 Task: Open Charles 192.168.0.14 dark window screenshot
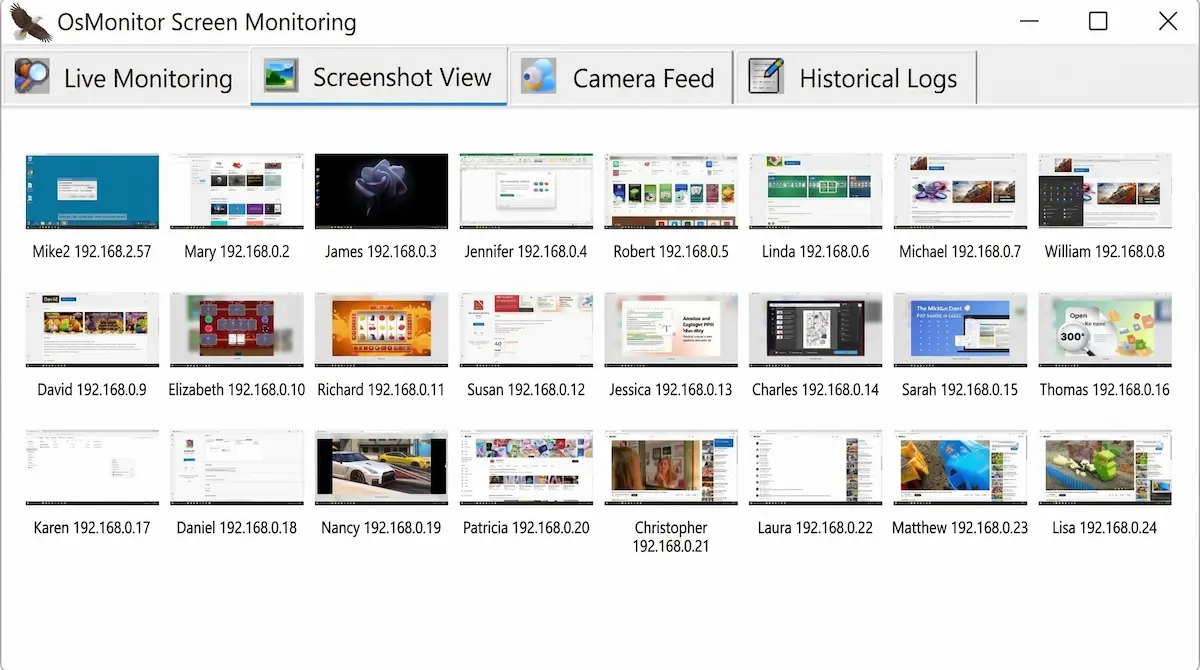click(815, 329)
